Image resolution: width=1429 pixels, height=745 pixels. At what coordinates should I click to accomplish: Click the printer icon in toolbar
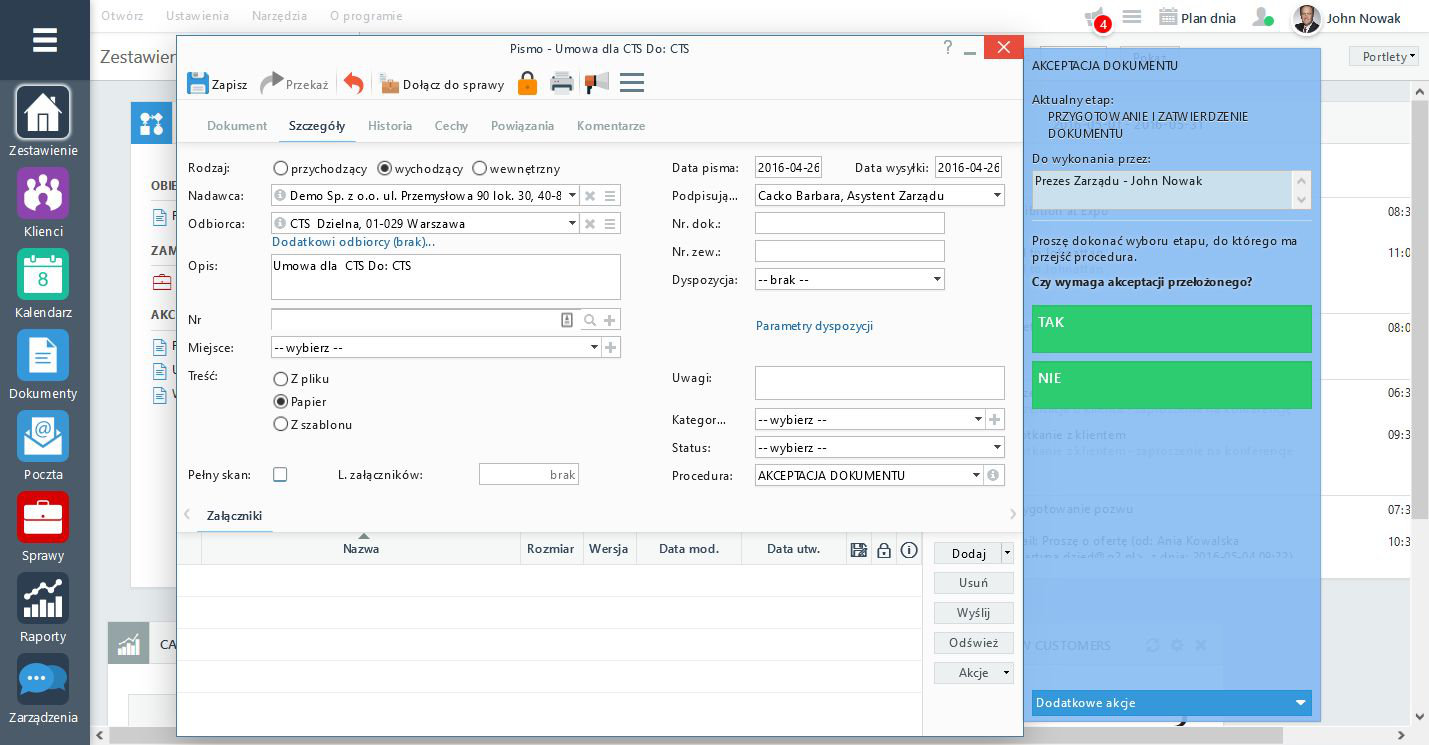pyautogui.click(x=562, y=84)
